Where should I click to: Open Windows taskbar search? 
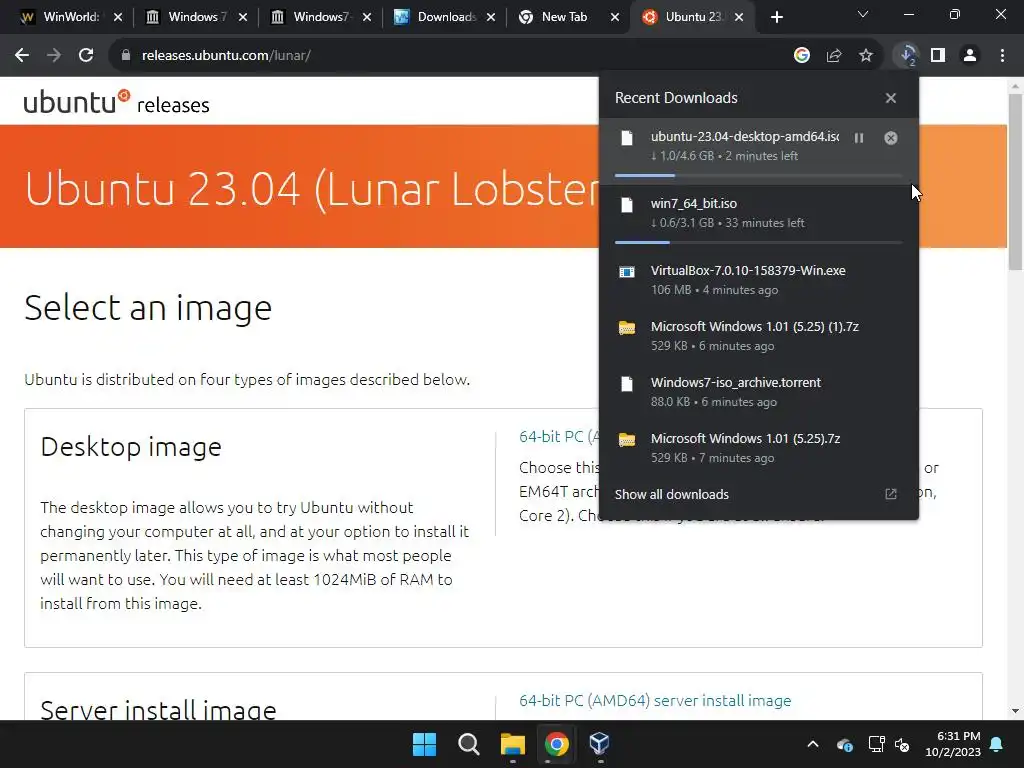click(x=468, y=744)
